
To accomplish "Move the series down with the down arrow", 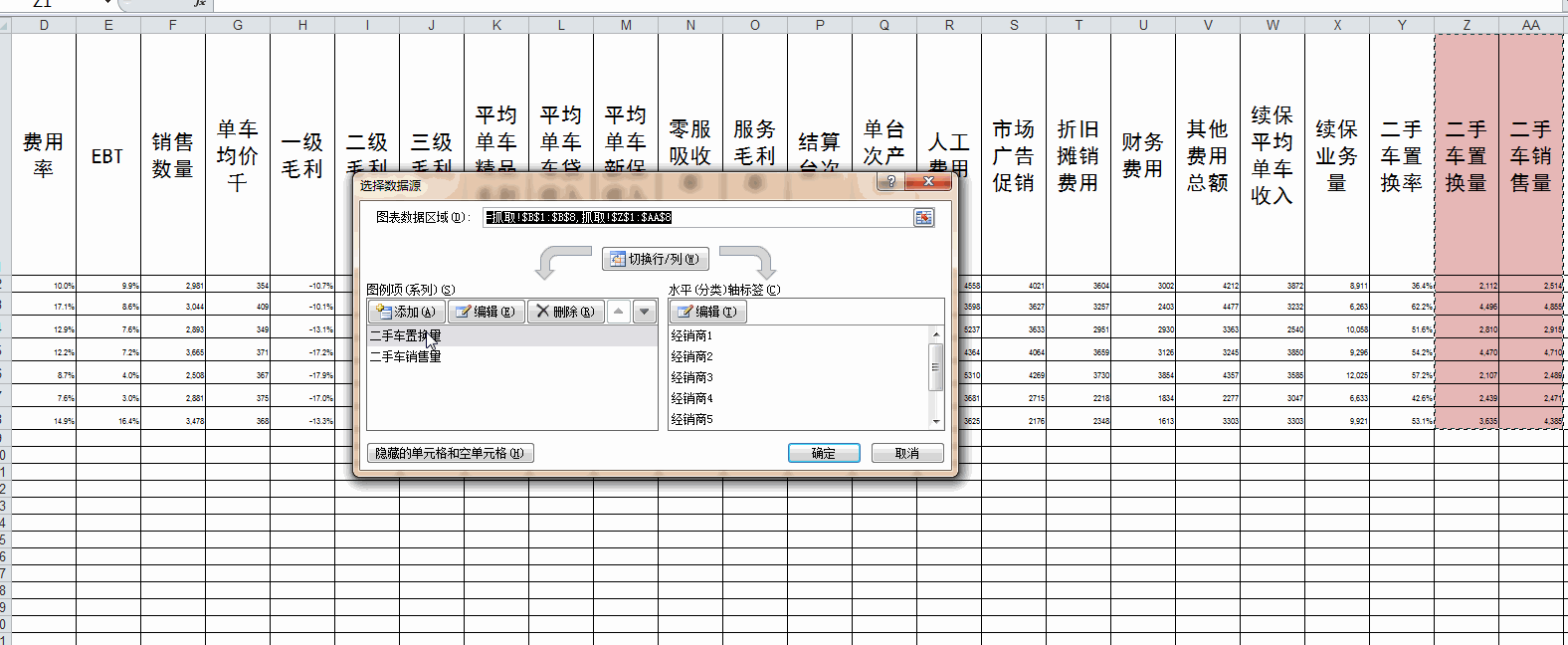I will pyautogui.click(x=645, y=312).
